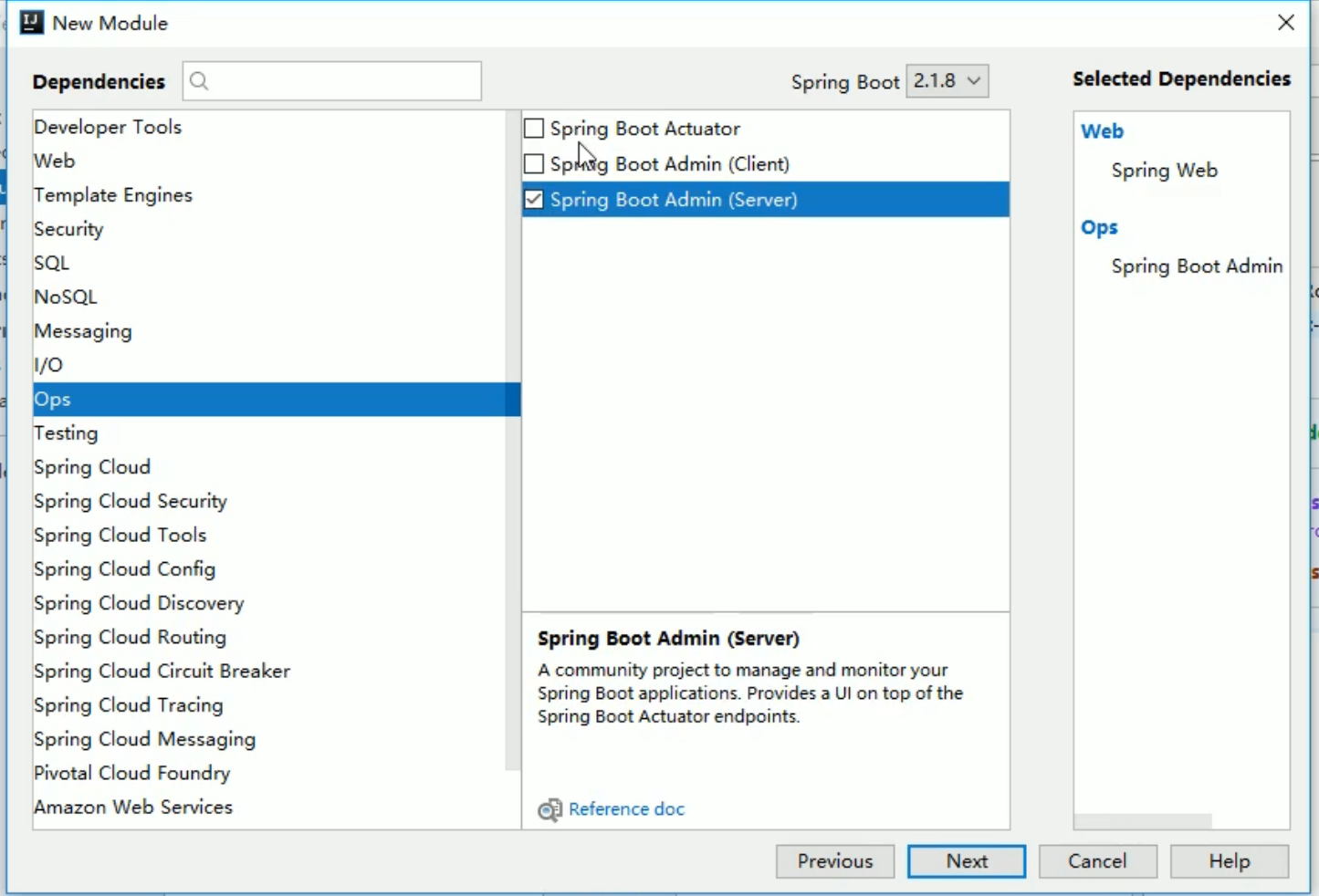Image resolution: width=1319 pixels, height=896 pixels.
Task: Close the New Module dialog
Action: [x=1286, y=23]
